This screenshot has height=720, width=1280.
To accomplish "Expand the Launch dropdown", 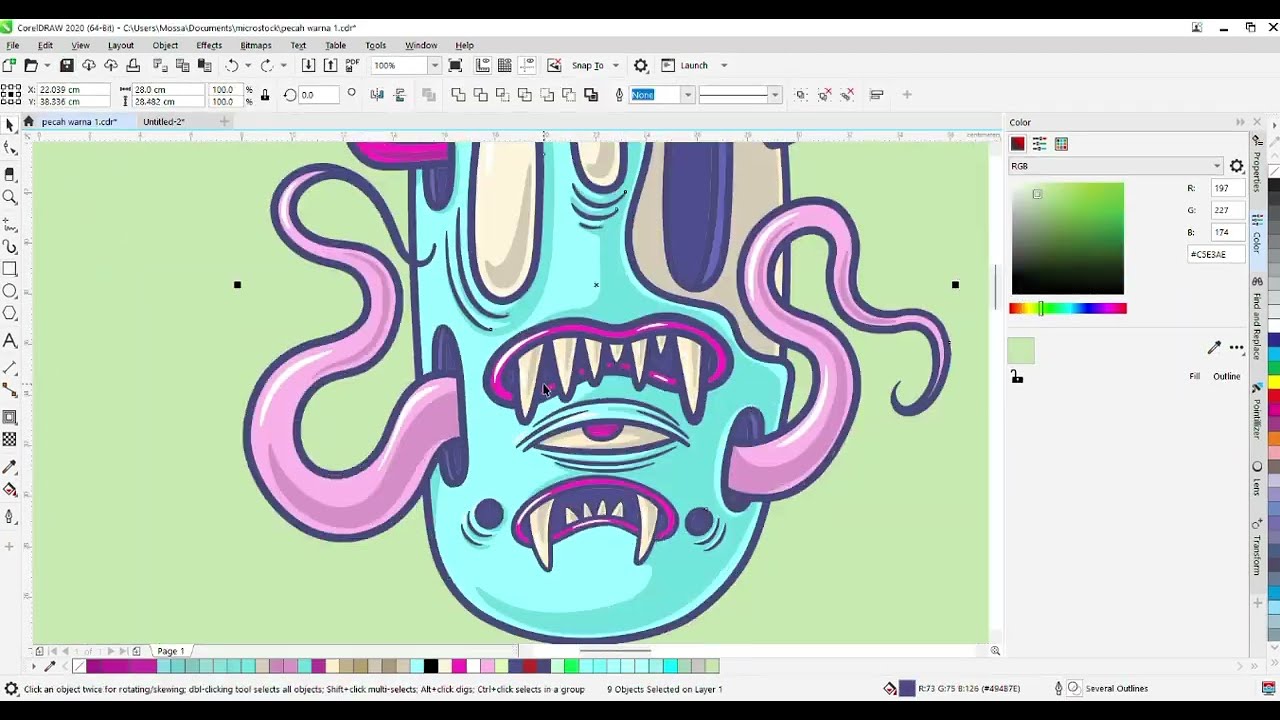I will point(724,66).
